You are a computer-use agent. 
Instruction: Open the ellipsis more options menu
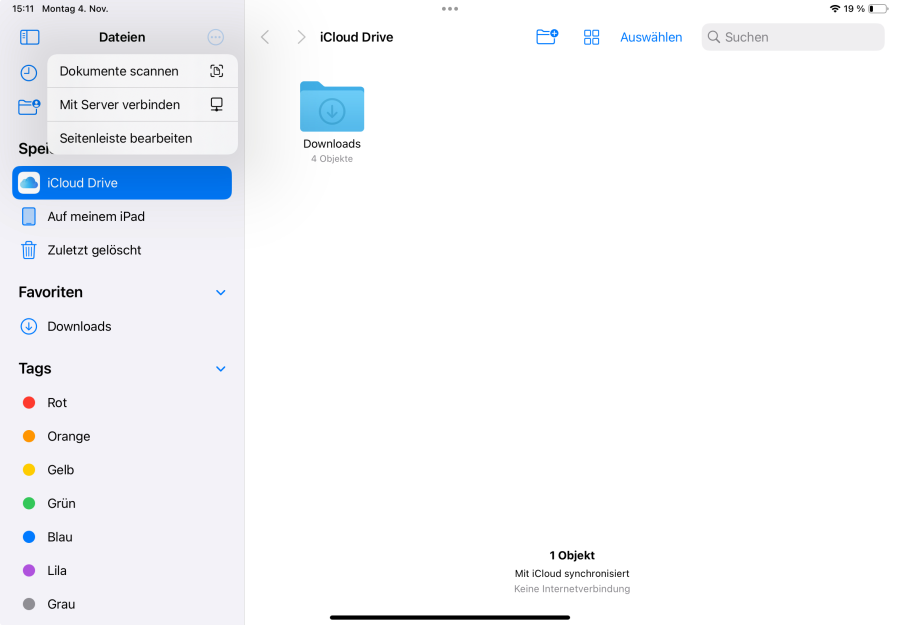pyautogui.click(x=215, y=37)
